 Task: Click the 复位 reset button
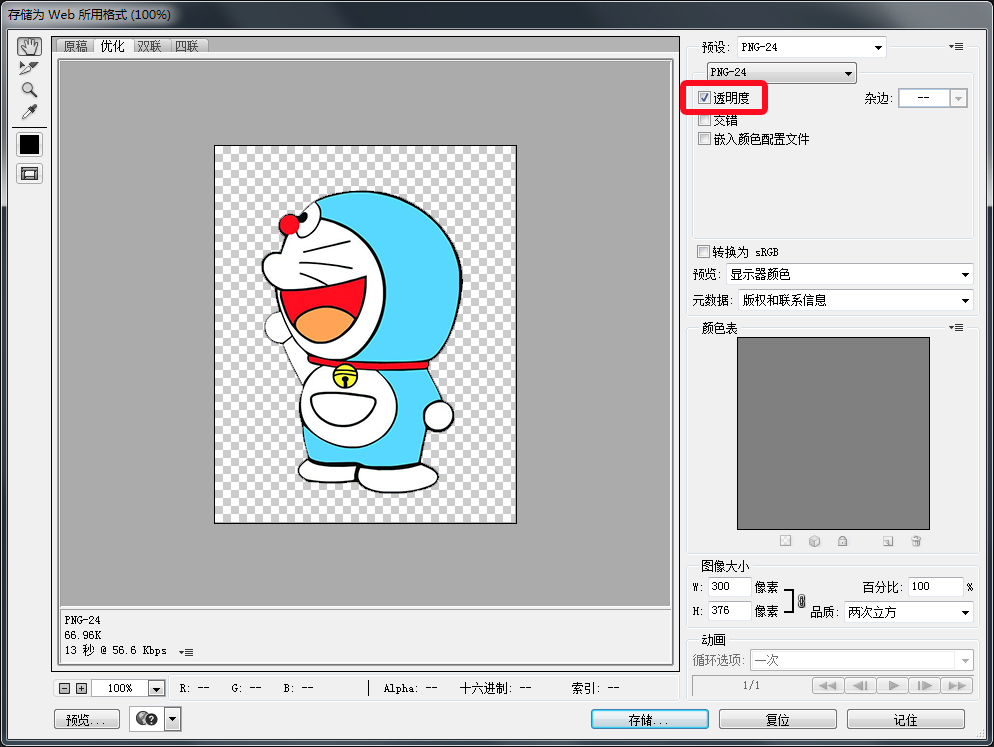(x=778, y=719)
